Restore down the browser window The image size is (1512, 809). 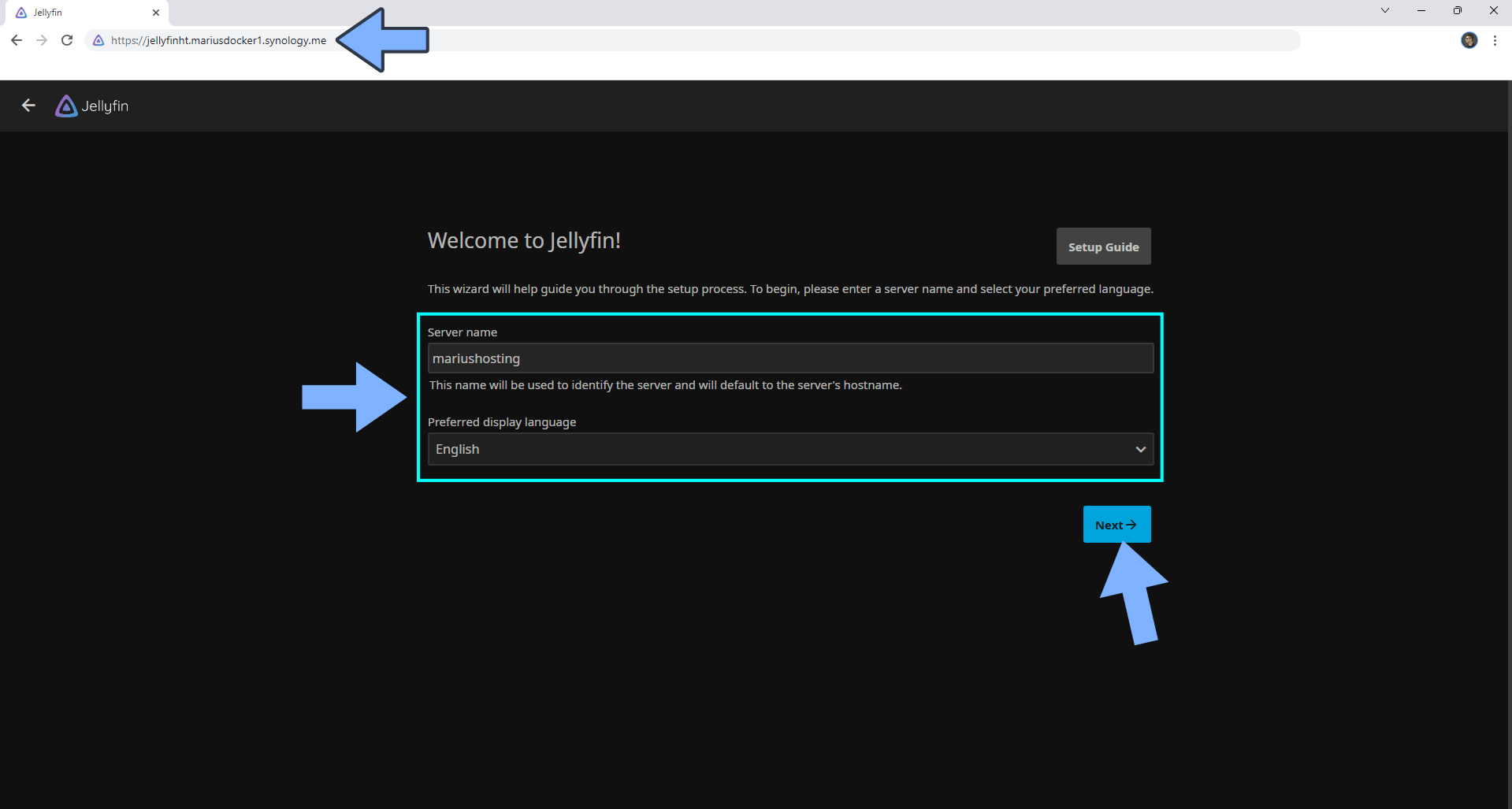click(1458, 10)
